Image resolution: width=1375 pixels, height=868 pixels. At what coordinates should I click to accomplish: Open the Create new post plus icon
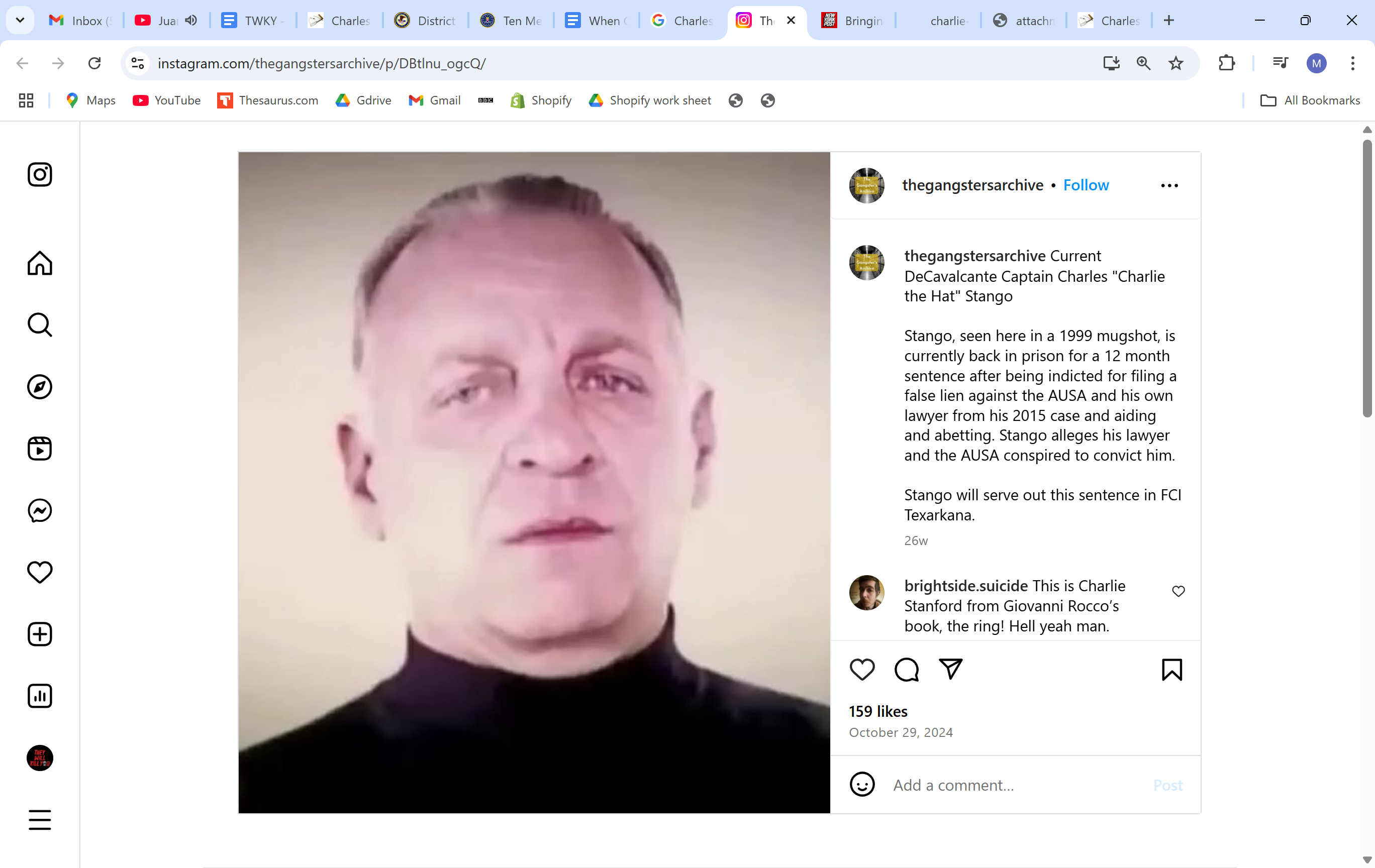tap(40, 634)
